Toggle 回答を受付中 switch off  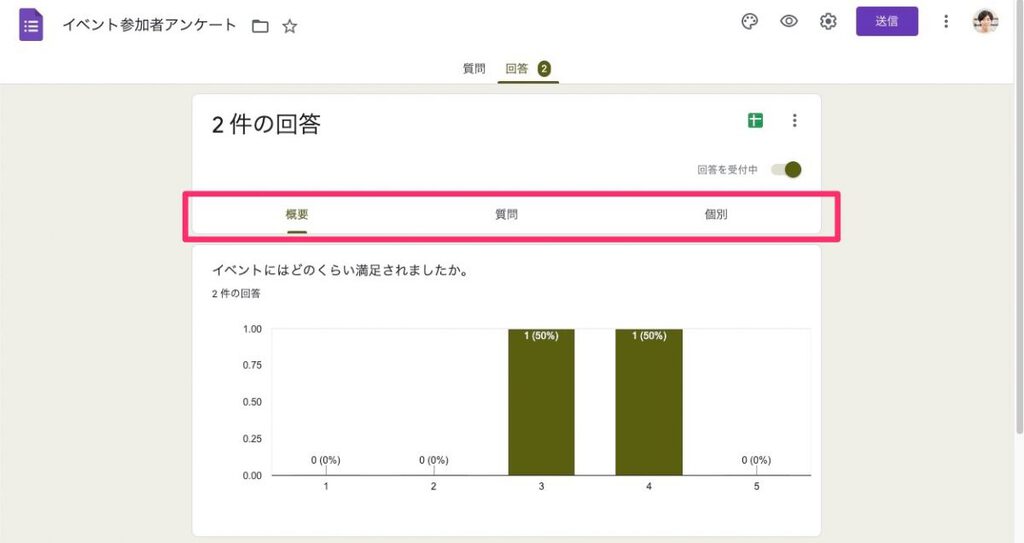(x=786, y=170)
